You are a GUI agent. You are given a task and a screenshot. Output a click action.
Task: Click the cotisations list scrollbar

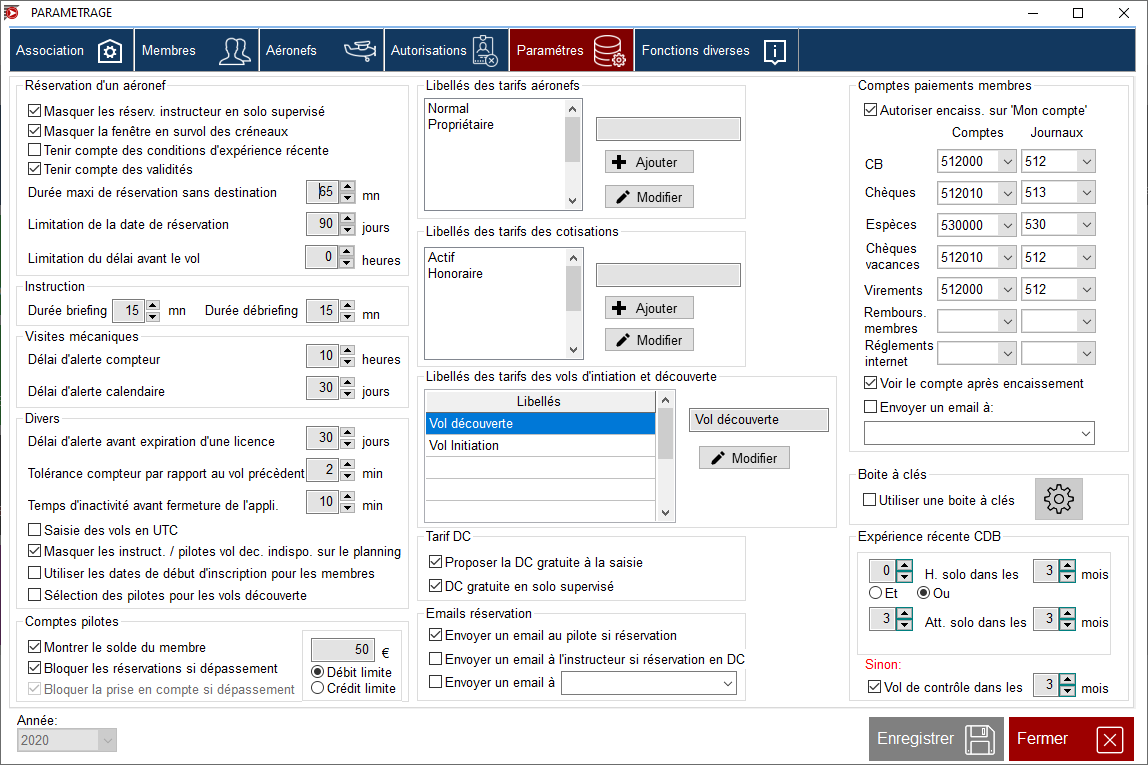(573, 303)
